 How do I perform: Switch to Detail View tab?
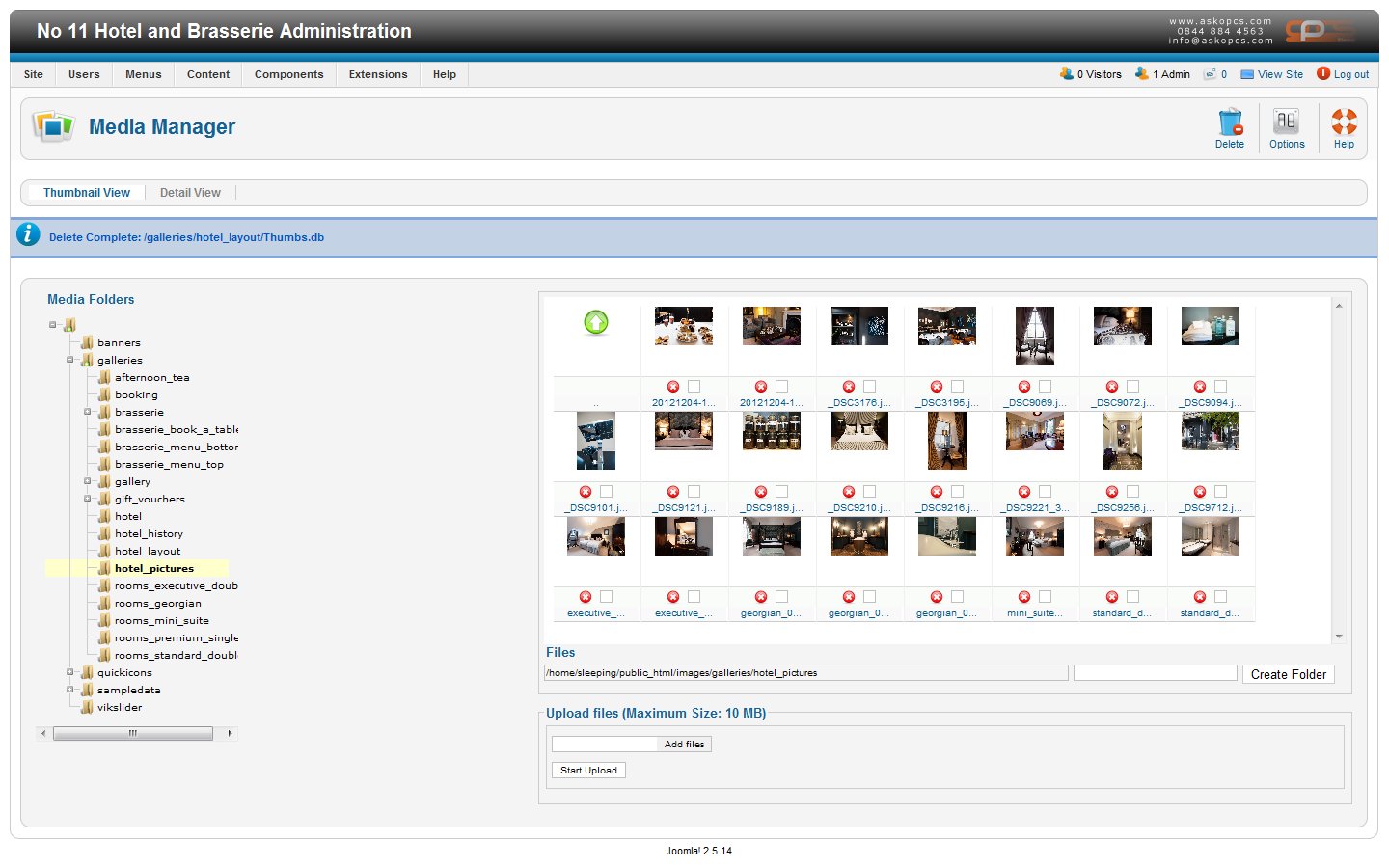click(190, 193)
